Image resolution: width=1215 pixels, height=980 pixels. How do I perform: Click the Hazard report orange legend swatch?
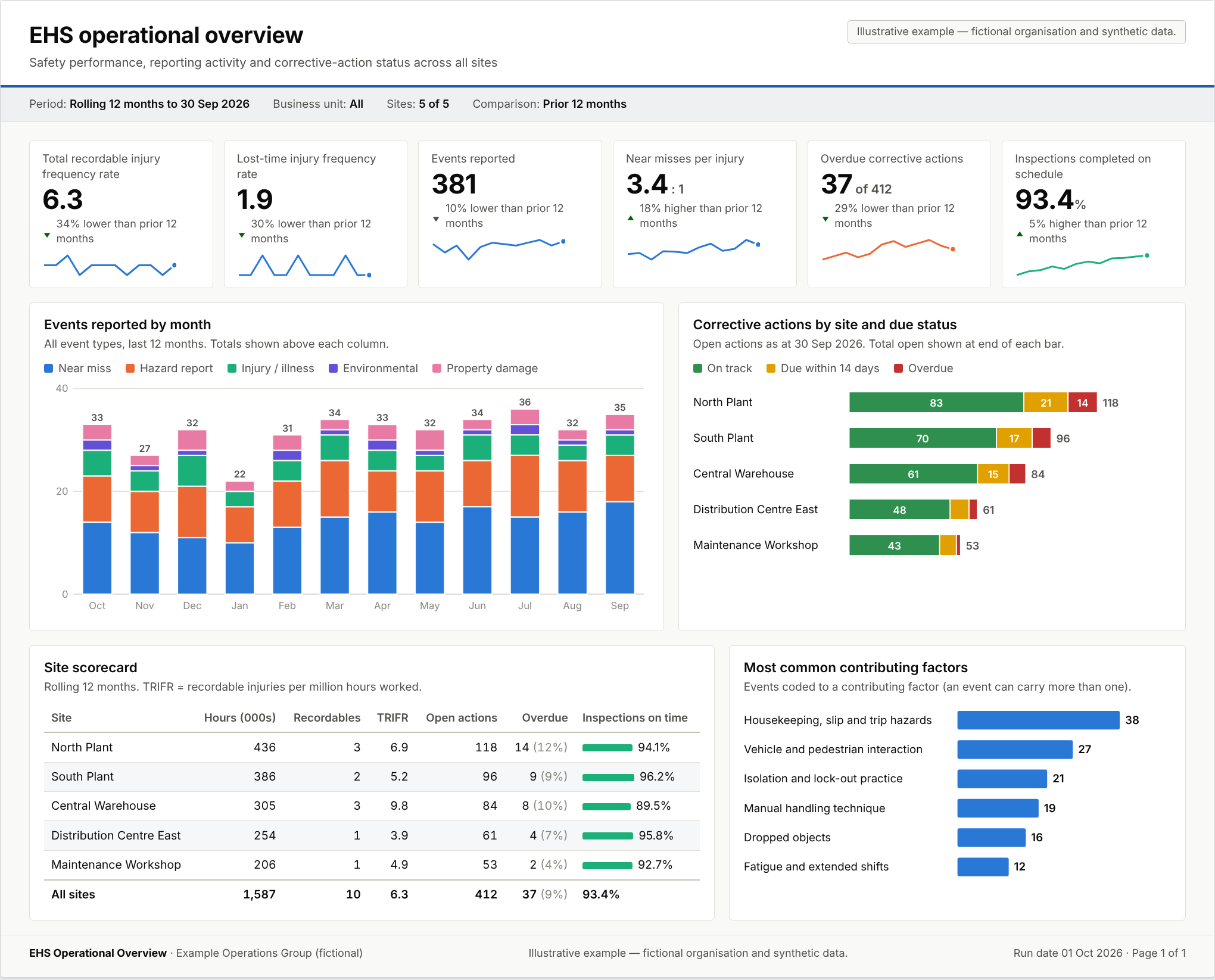130,369
